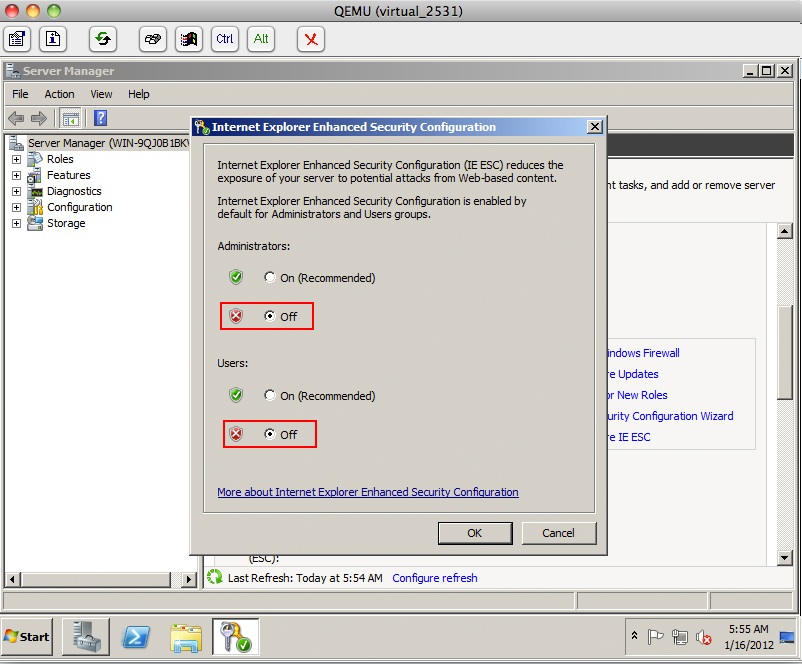Screen dimensions: 802x664
Task: Click the IE ESC keys taskbar icon
Action: click(x=235, y=636)
